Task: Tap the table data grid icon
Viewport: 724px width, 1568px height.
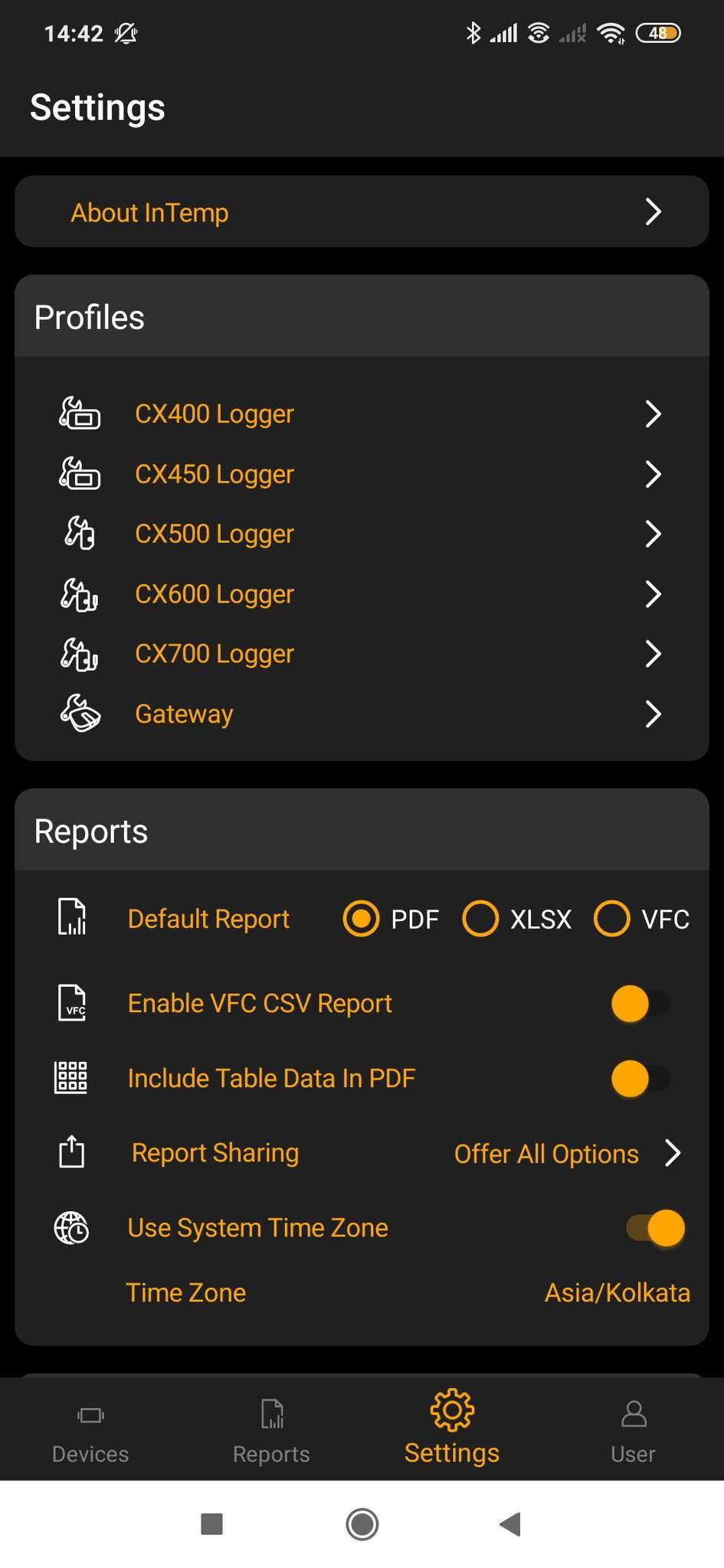Action: (72, 1077)
